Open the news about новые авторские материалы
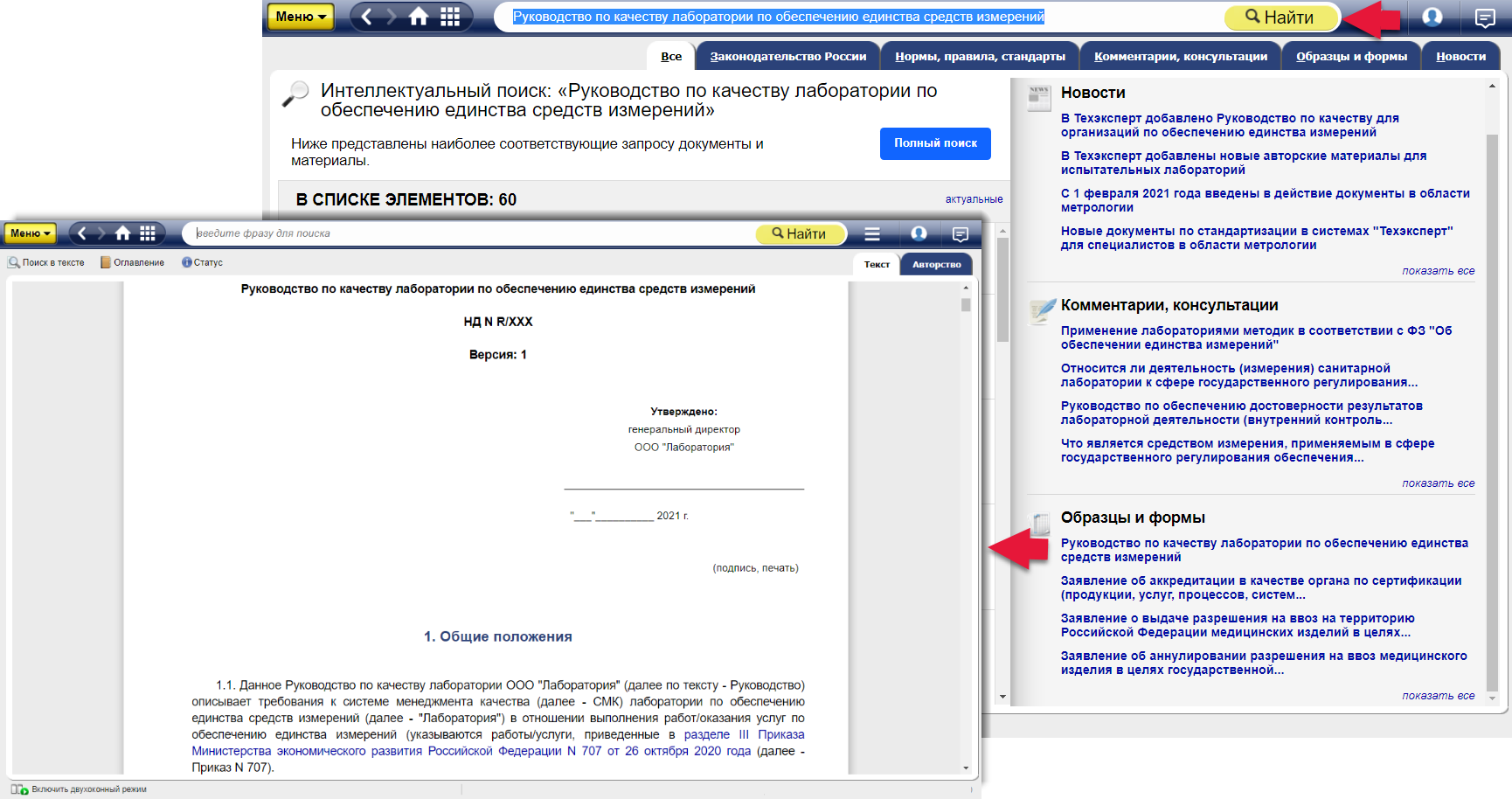 point(1243,163)
